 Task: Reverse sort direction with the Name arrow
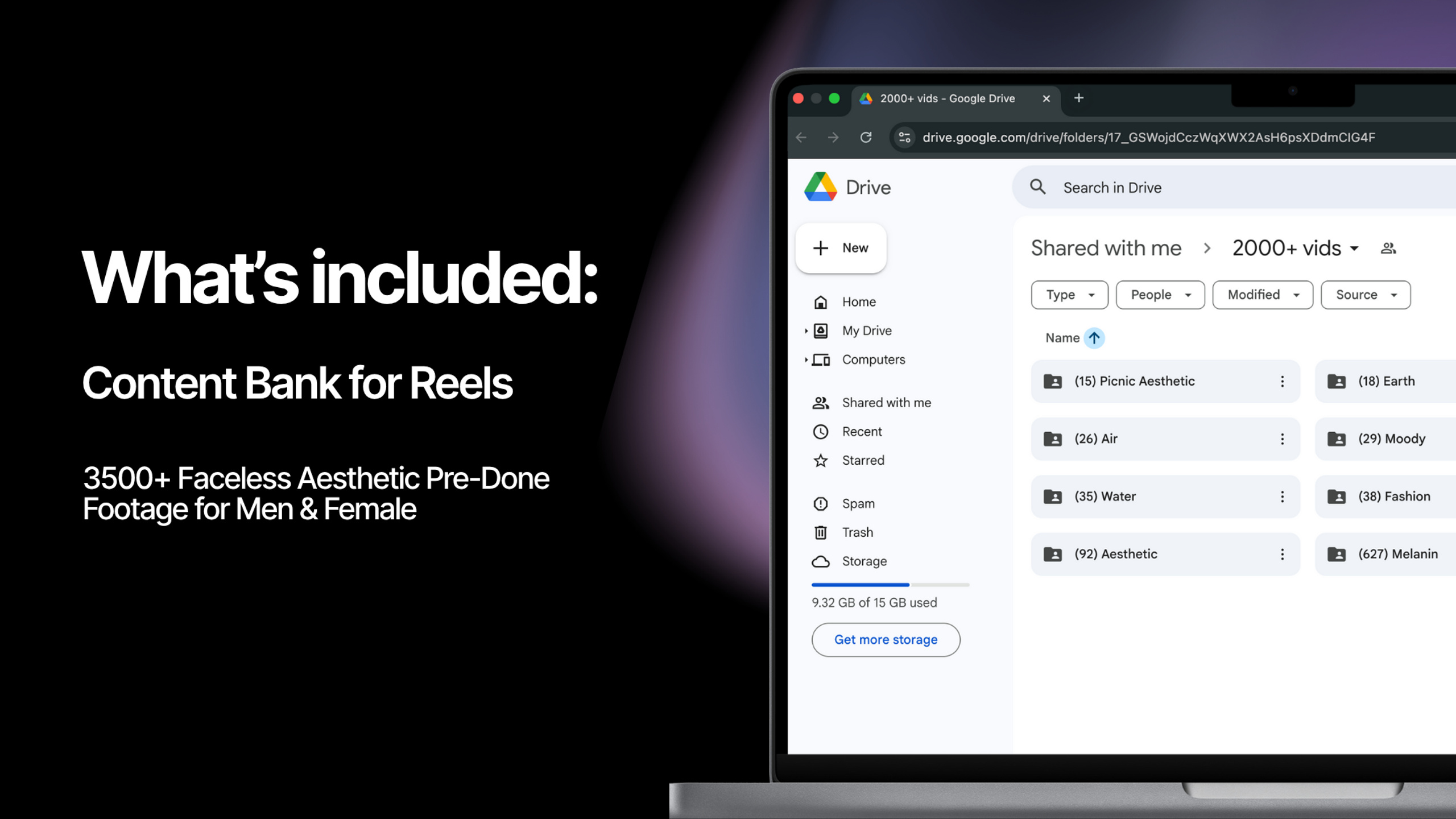point(1094,338)
